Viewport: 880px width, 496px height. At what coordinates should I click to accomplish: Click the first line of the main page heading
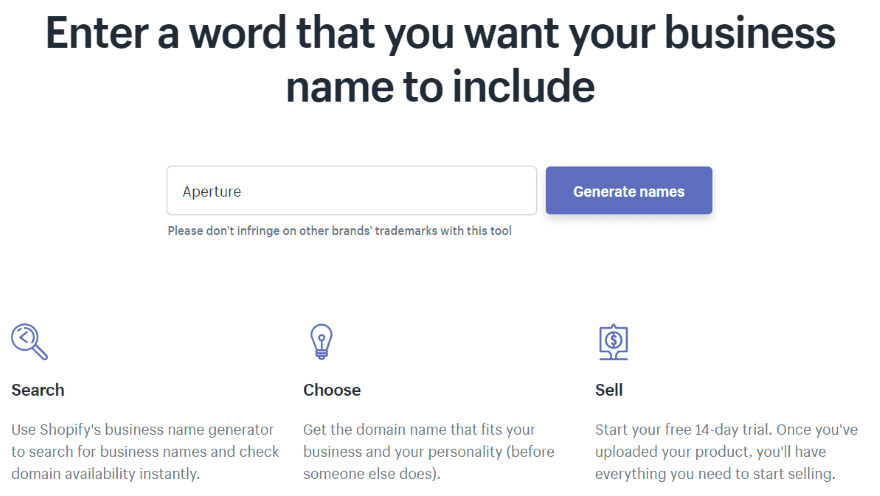440,33
